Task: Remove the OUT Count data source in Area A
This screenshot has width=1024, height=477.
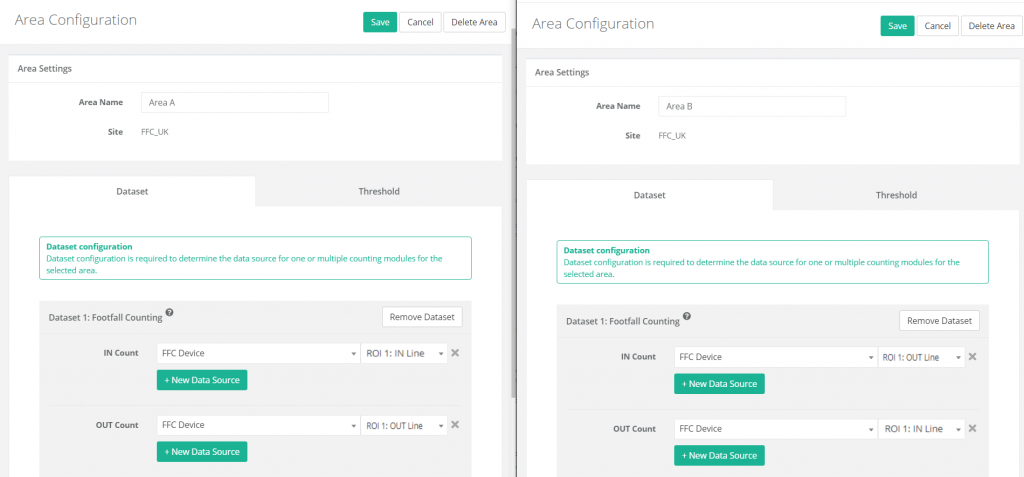Action: coord(454,425)
